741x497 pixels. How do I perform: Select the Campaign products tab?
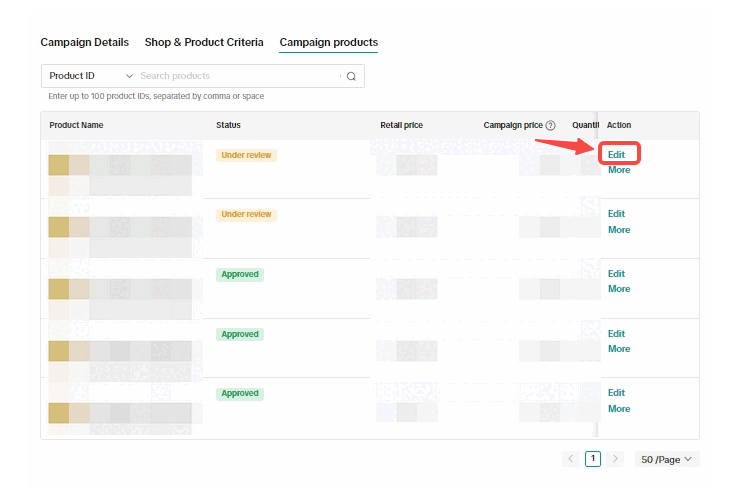pos(328,42)
